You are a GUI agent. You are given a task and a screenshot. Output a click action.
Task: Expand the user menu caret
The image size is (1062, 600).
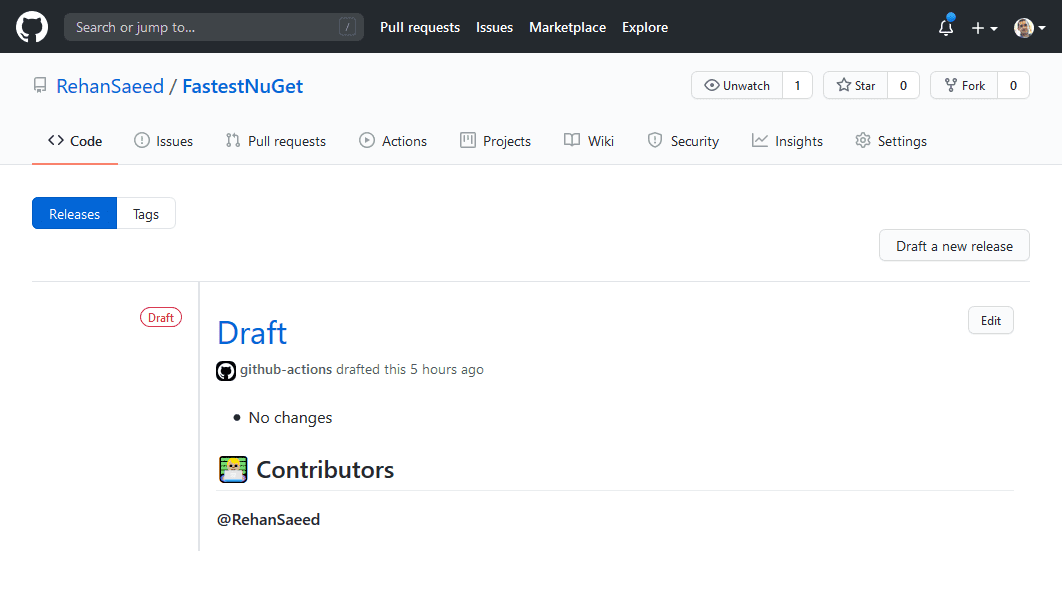coord(1044,27)
